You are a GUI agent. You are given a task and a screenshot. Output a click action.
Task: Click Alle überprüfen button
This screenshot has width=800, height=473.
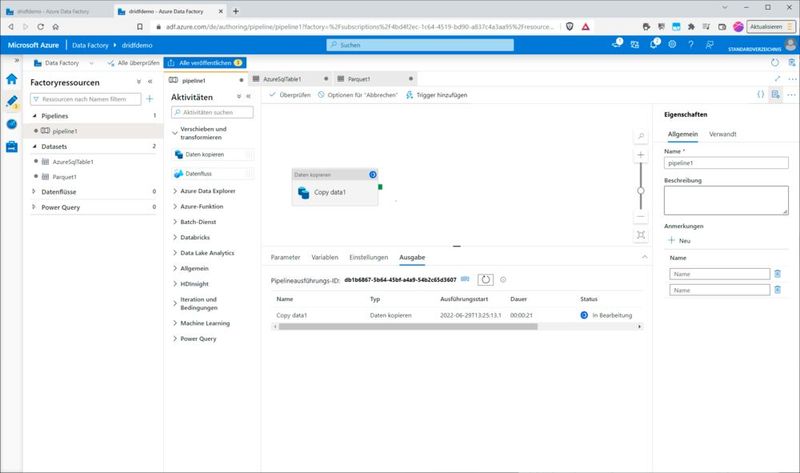click(133, 63)
